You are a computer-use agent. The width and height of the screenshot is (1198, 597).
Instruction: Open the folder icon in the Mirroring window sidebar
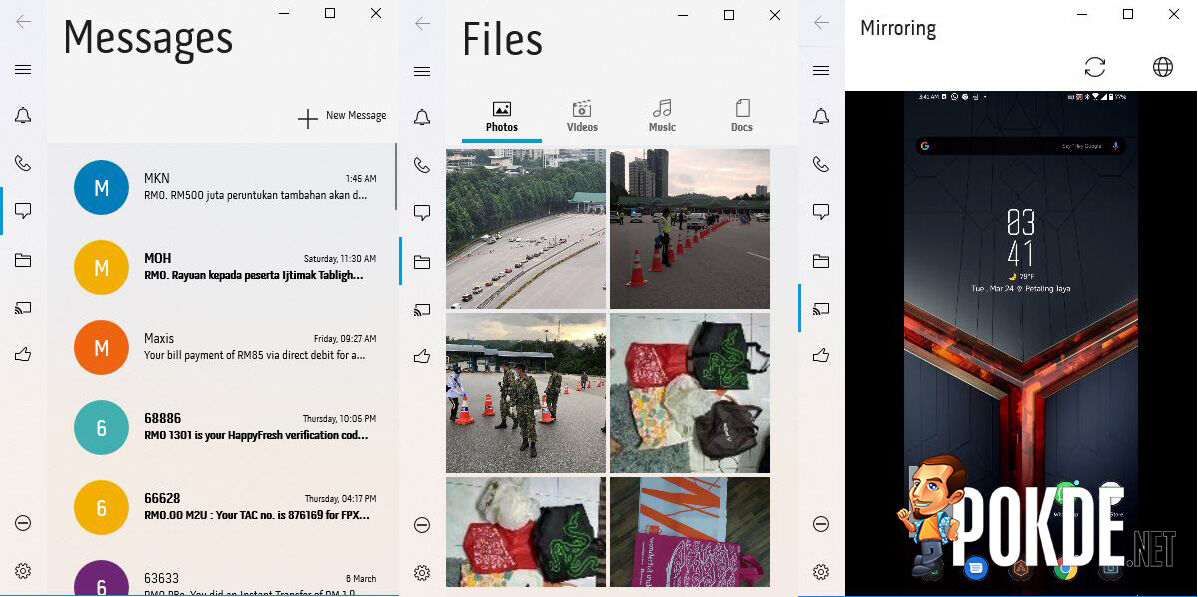click(x=821, y=261)
